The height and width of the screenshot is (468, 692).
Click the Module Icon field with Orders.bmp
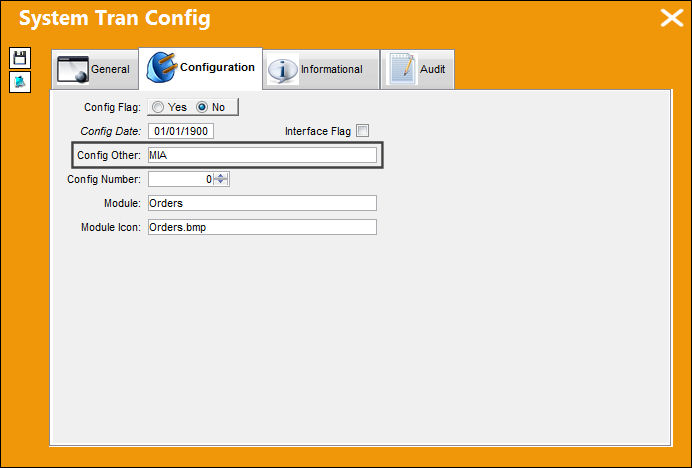(262, 227)
